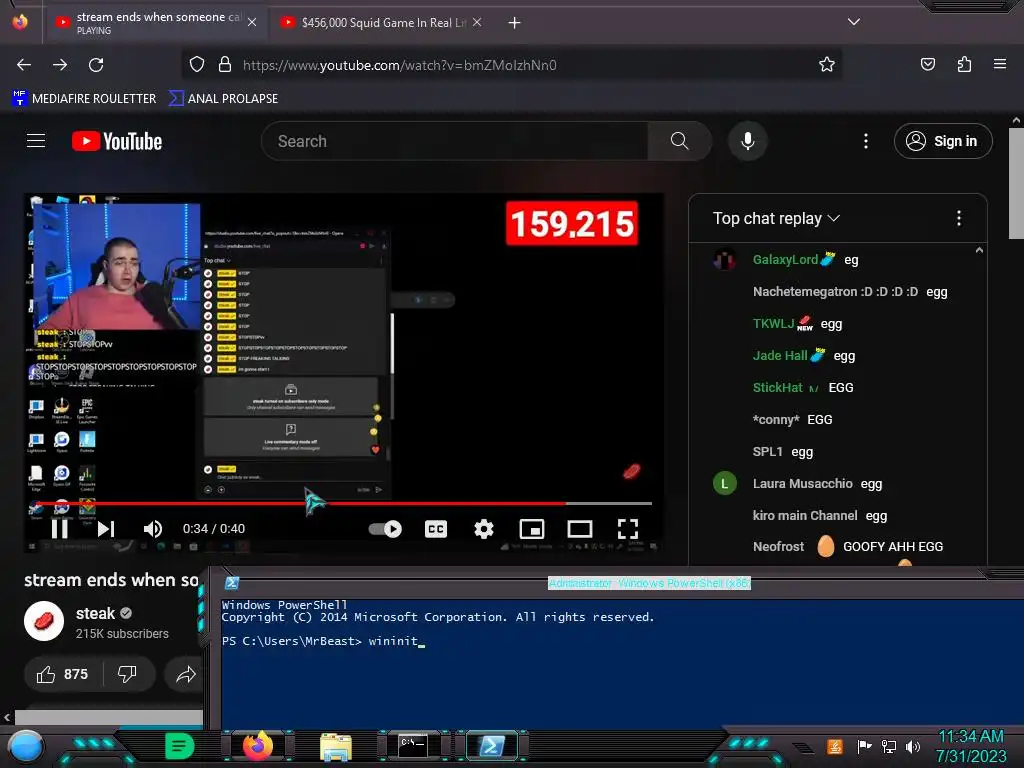Go back with the browser back arrow

(24, 65)
